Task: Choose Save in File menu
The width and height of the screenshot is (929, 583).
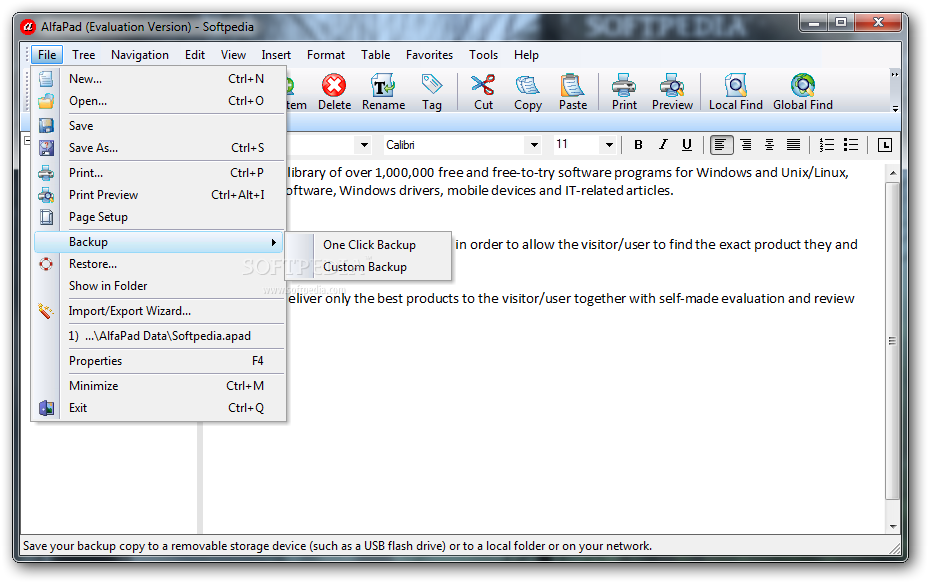Action: click(159, 126)
